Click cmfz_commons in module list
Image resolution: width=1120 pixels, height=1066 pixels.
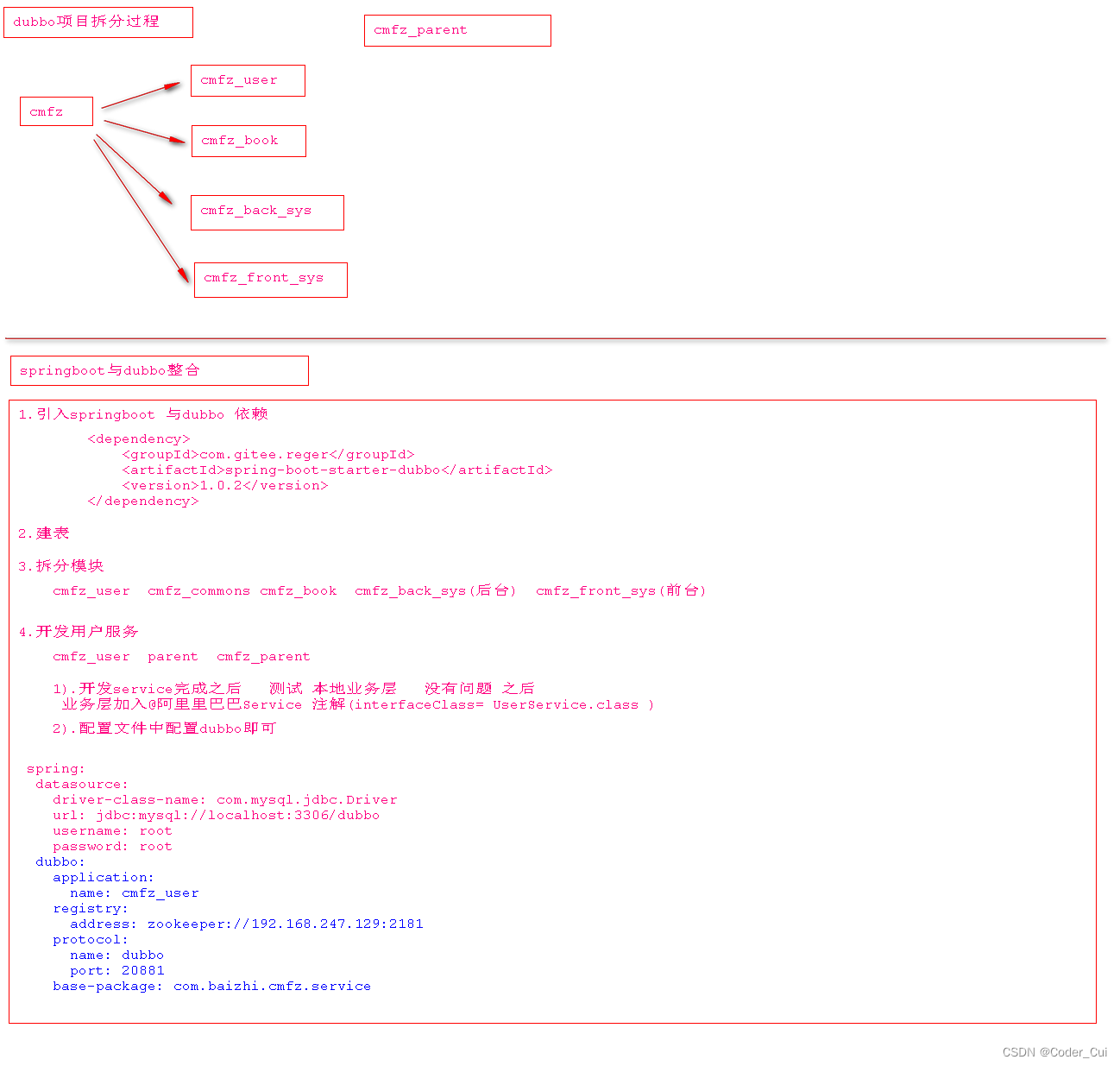(x=199, y=591)
